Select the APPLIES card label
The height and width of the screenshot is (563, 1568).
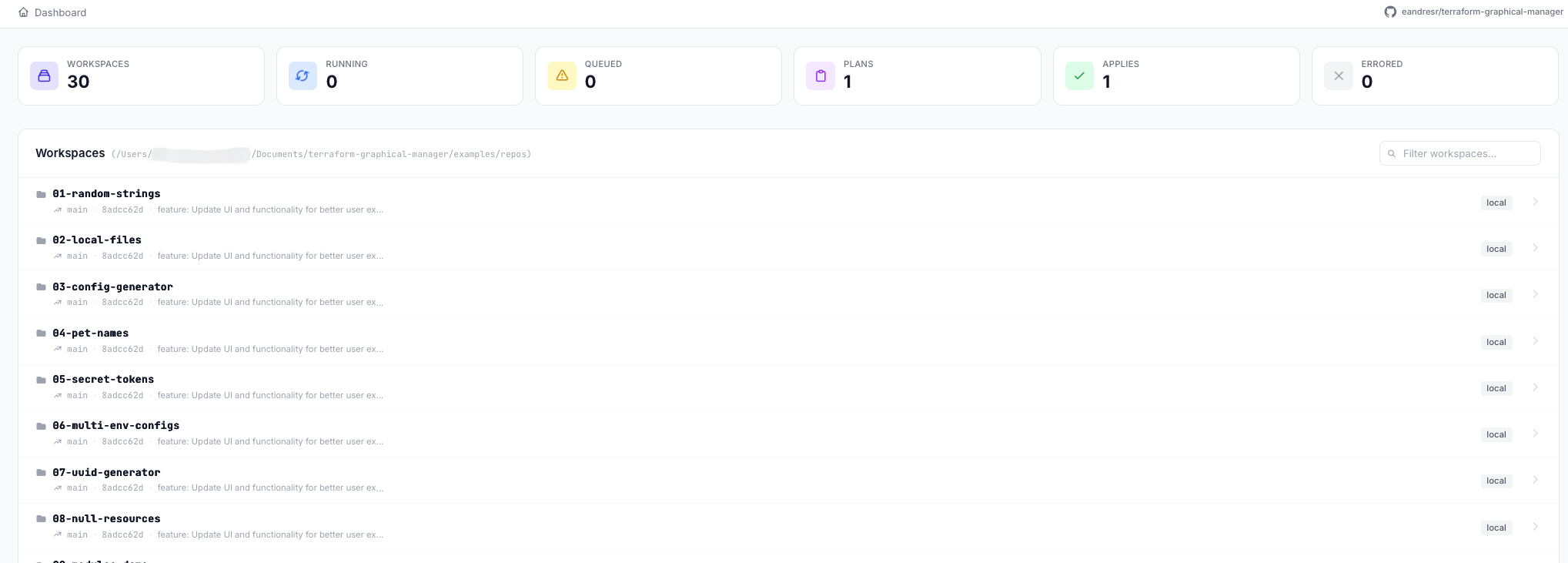click(x=1121, y=64)
